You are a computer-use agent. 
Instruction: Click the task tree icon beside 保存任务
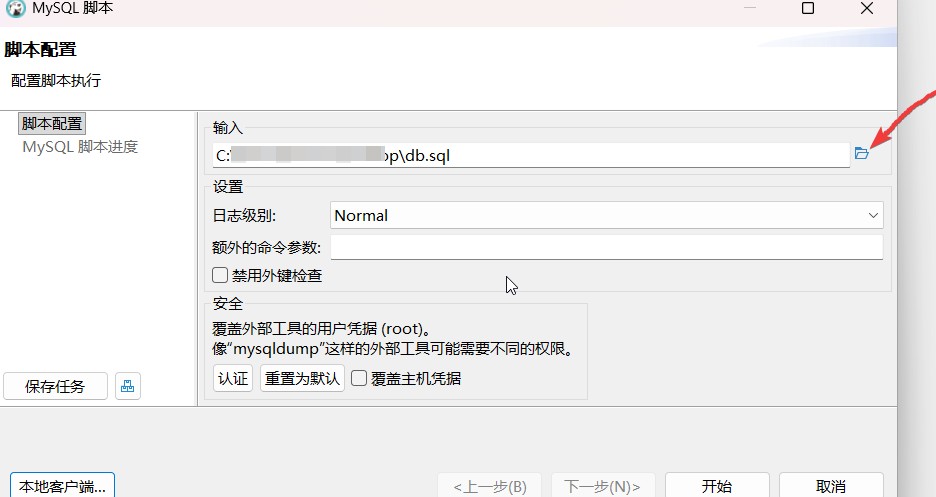pyautogui.click(x=128, y=386)
